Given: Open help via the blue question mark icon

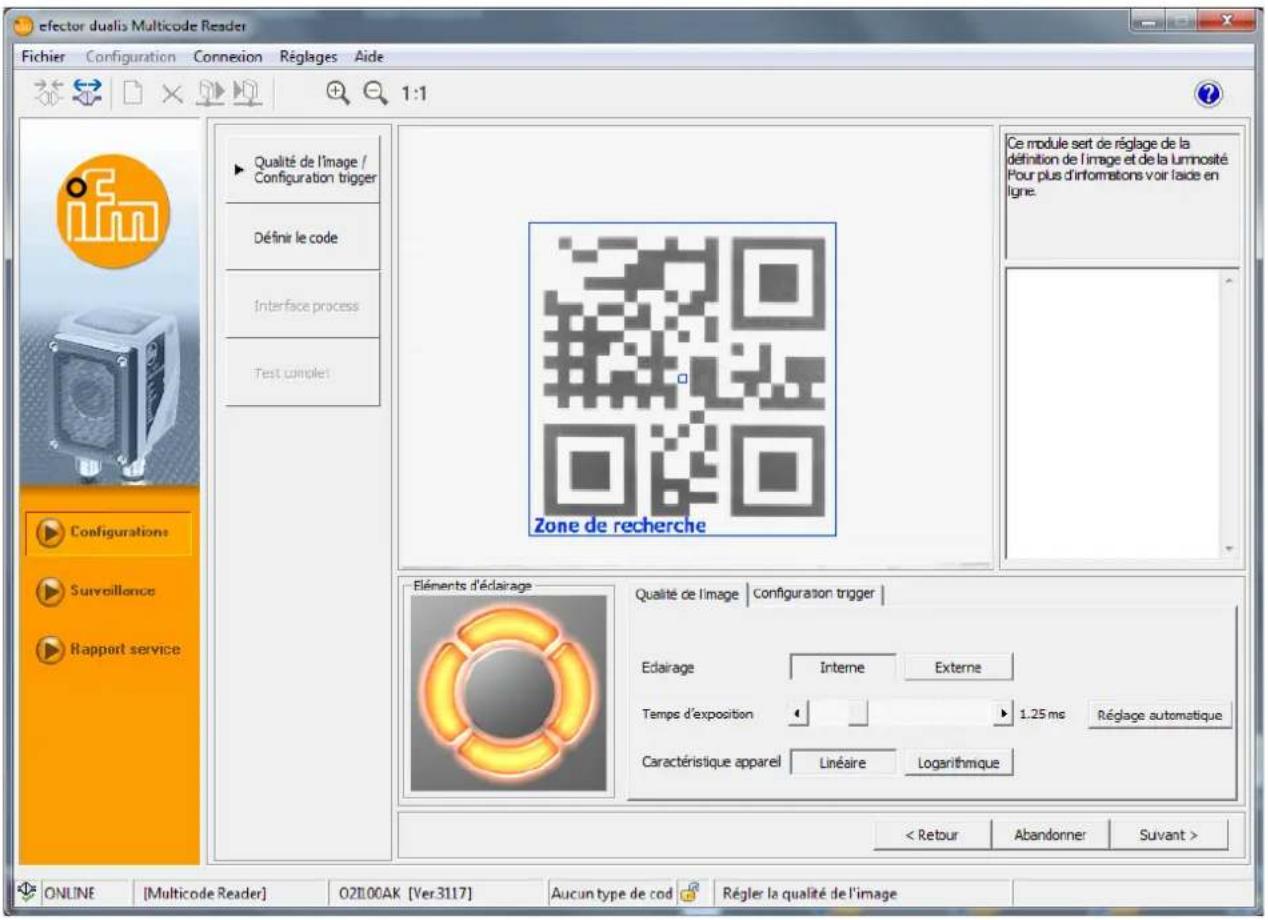Looking at the screenshot, I should coord(1207,93).
